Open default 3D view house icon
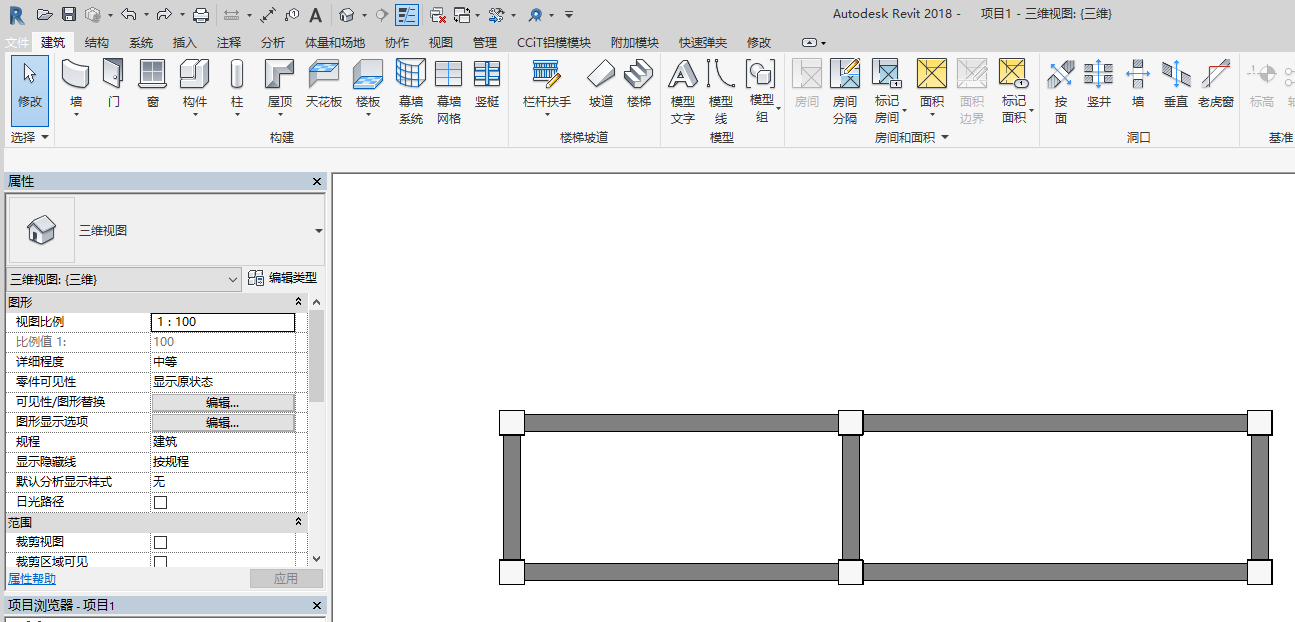 tap(346, 14)
